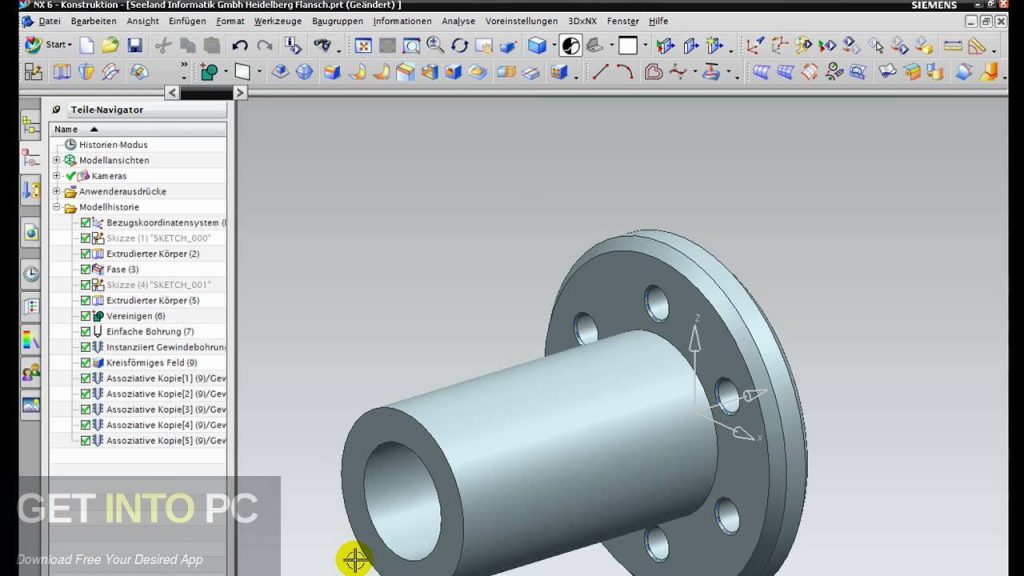Click the right navigation arrow button

[240, 93]
